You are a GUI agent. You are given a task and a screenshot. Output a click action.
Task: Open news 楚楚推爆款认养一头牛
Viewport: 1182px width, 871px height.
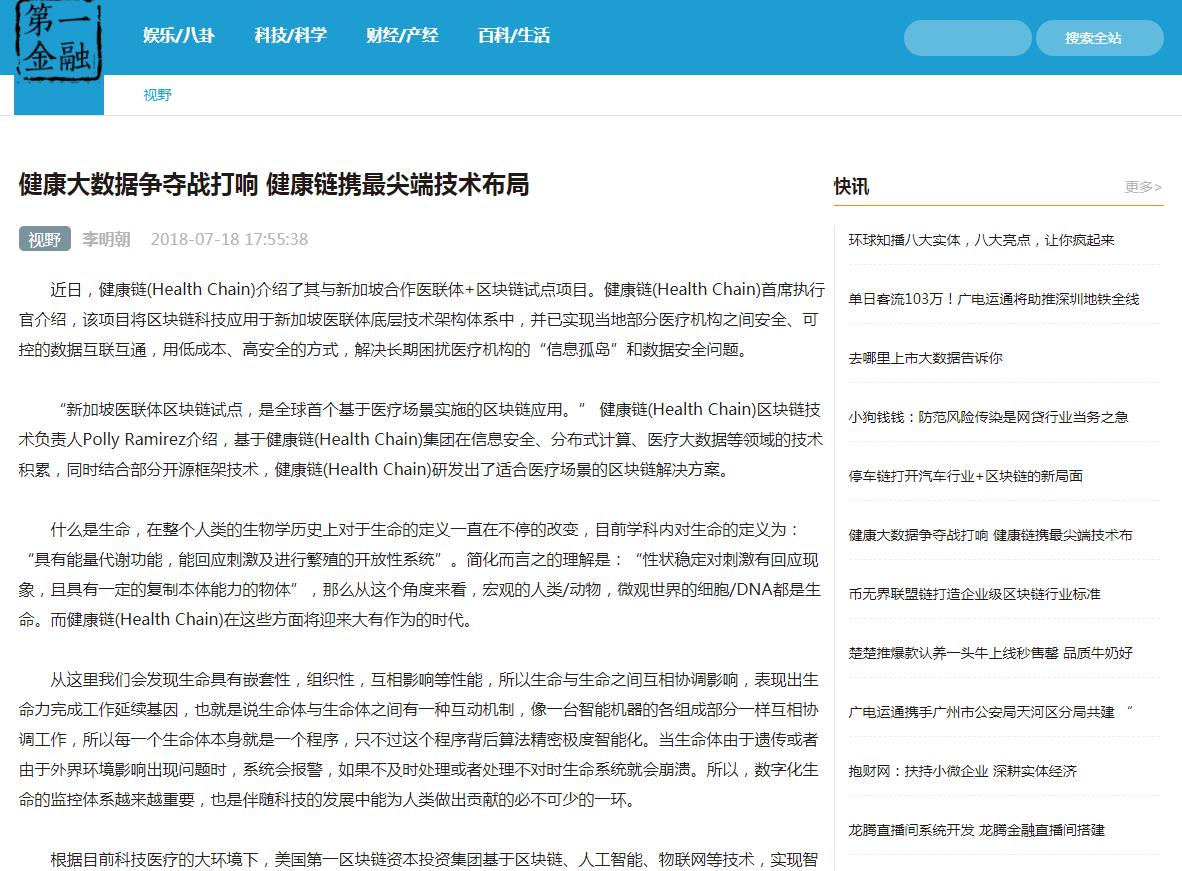(x=990, y=652)
